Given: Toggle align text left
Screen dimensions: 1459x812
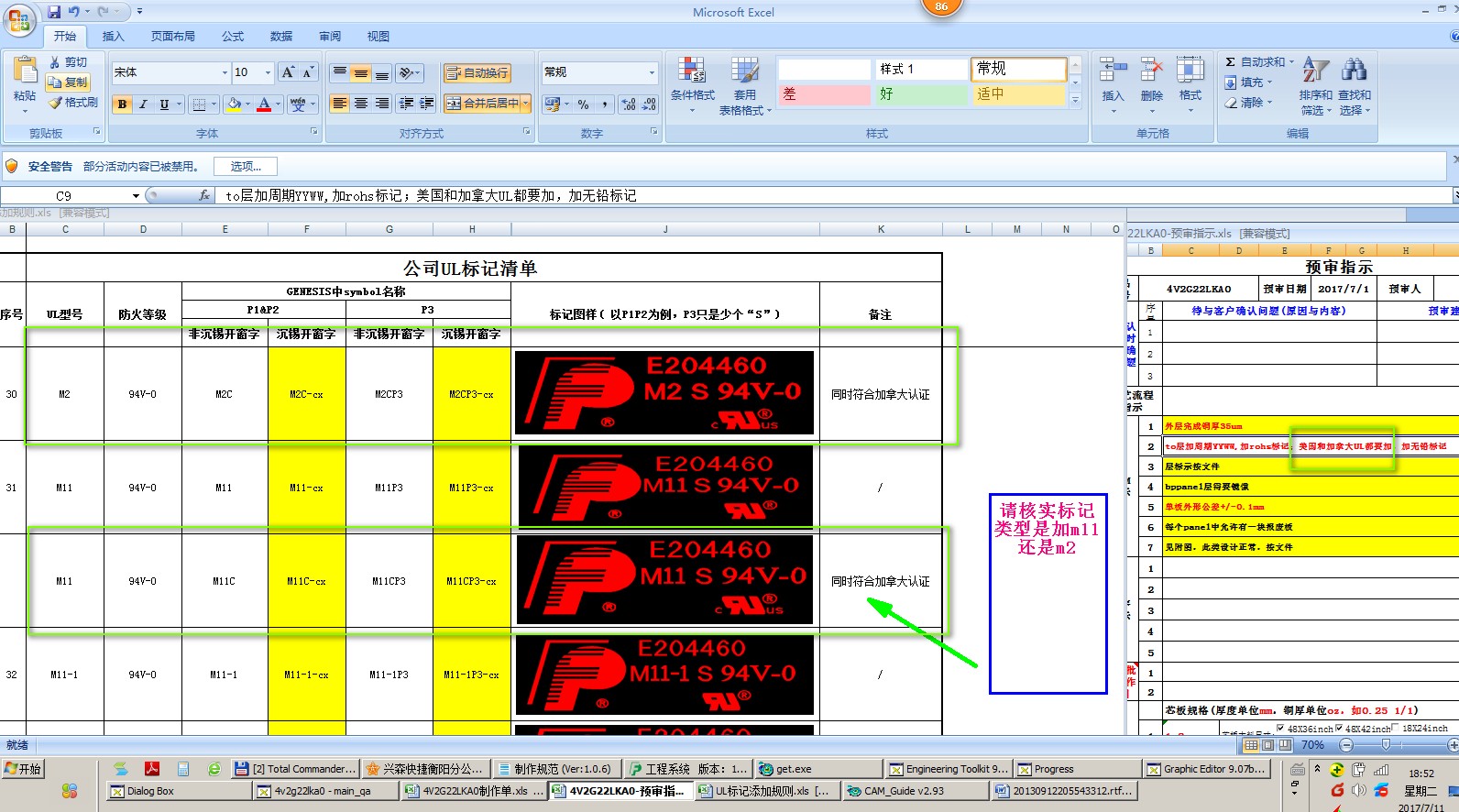Looking at the screenshot, I should pyautogui.click(x=340, y=104).
